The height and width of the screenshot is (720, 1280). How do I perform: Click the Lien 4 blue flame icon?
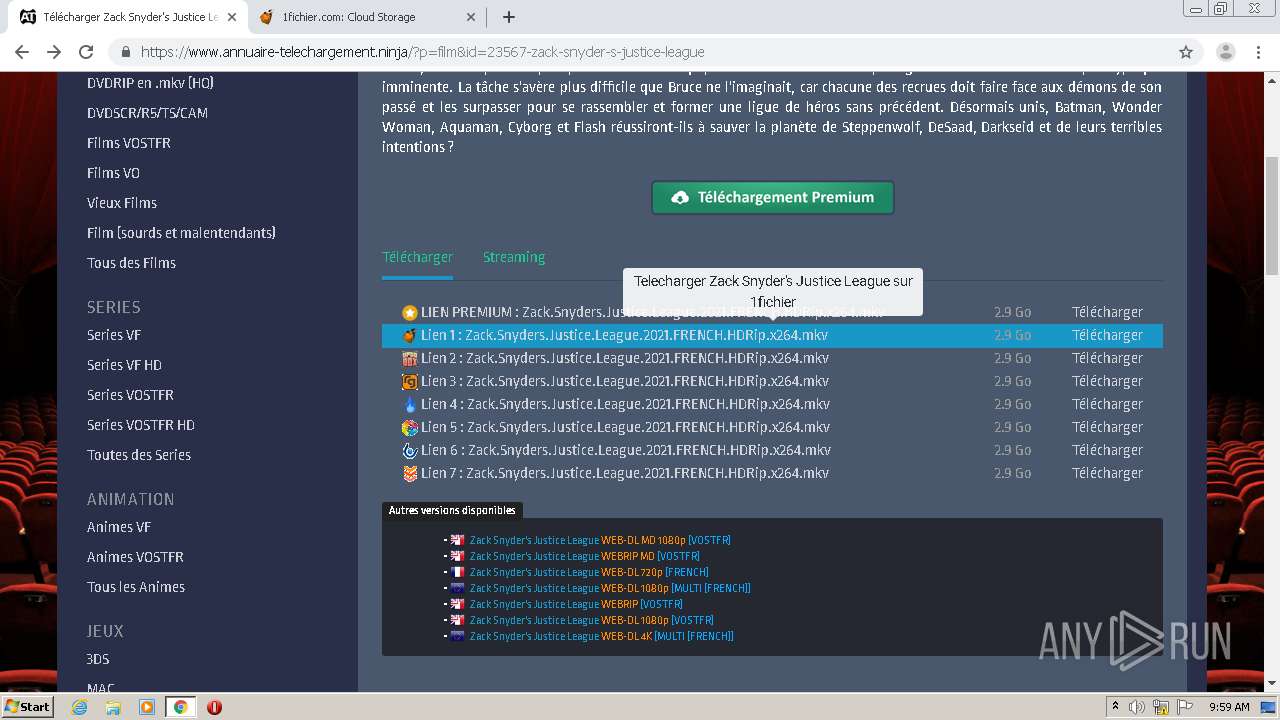click(409, 404)
